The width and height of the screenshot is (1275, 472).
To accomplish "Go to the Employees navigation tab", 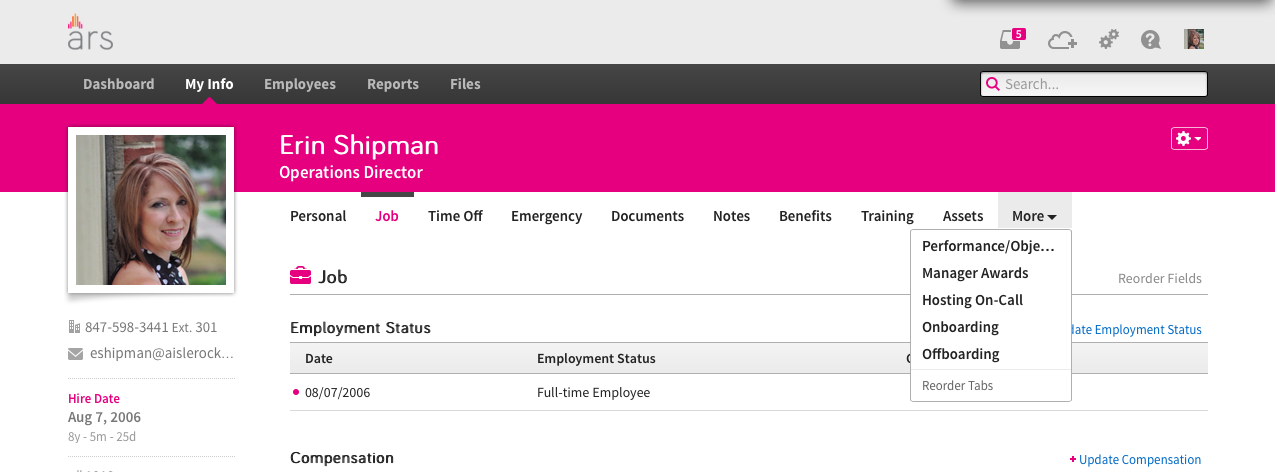I will (x=300, y=84).
